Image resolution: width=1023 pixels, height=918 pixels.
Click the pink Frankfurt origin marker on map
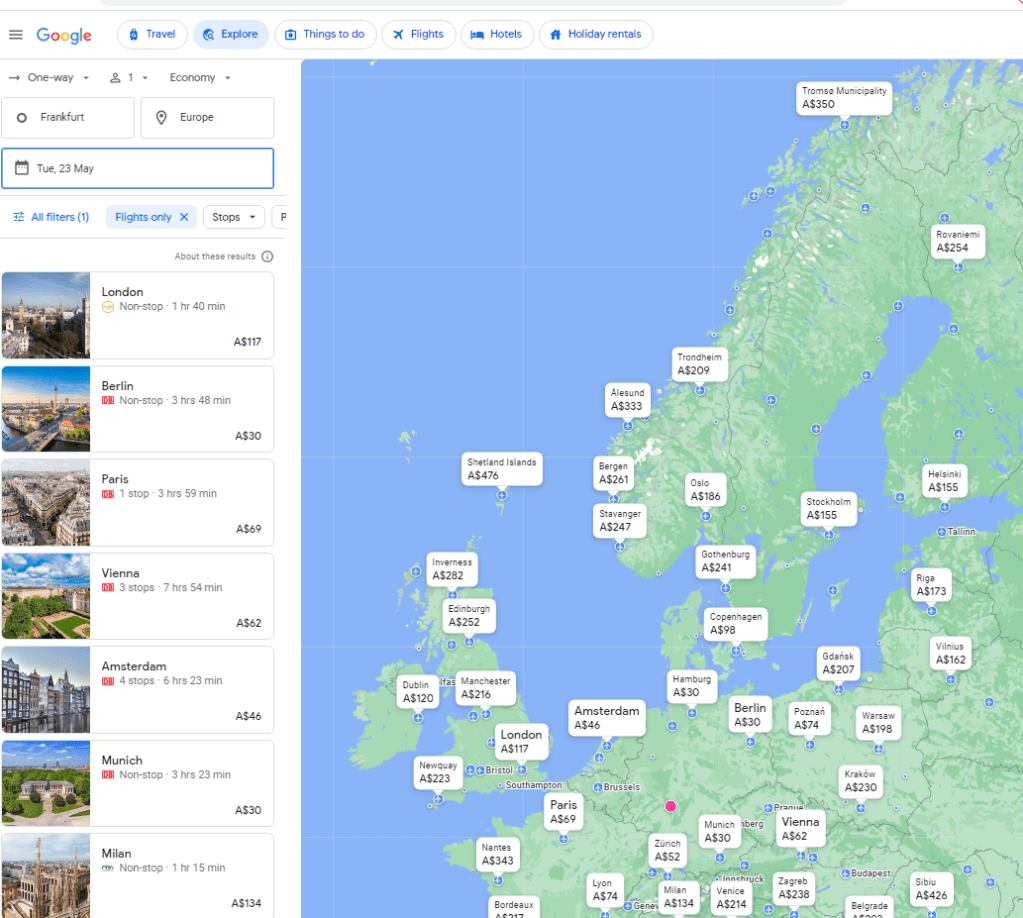click(670, 806)
